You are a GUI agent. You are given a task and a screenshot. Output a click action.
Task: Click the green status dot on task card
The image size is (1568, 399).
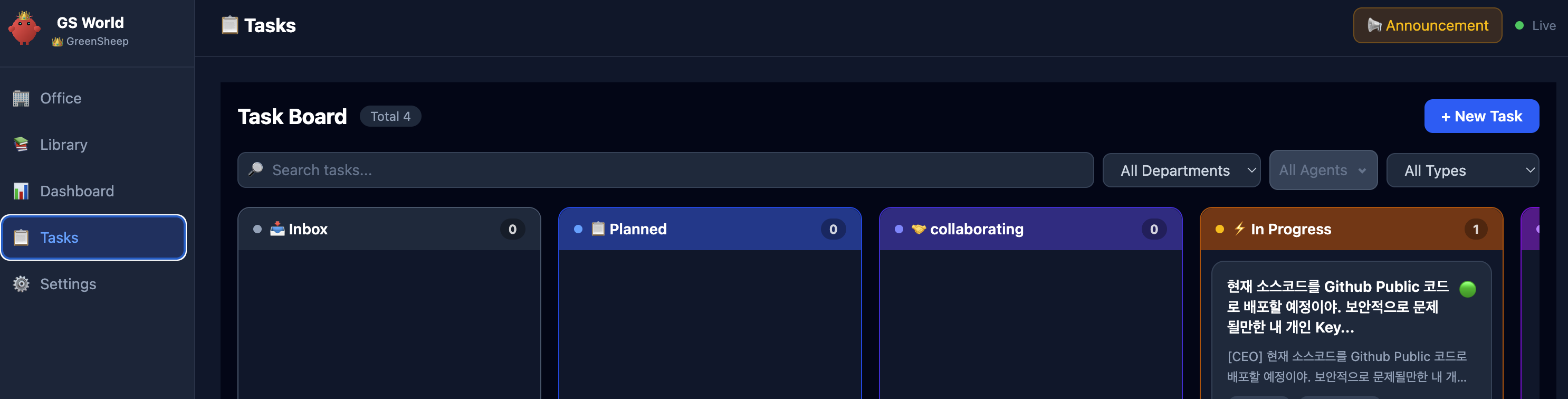[1468, 289]
